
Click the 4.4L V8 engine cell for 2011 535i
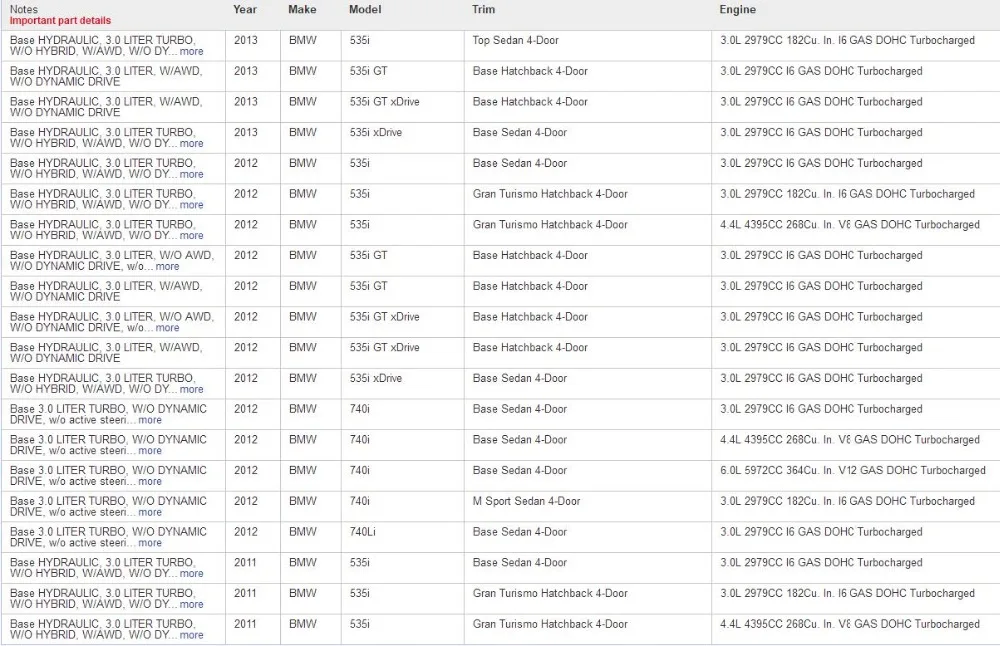(856, 629)
